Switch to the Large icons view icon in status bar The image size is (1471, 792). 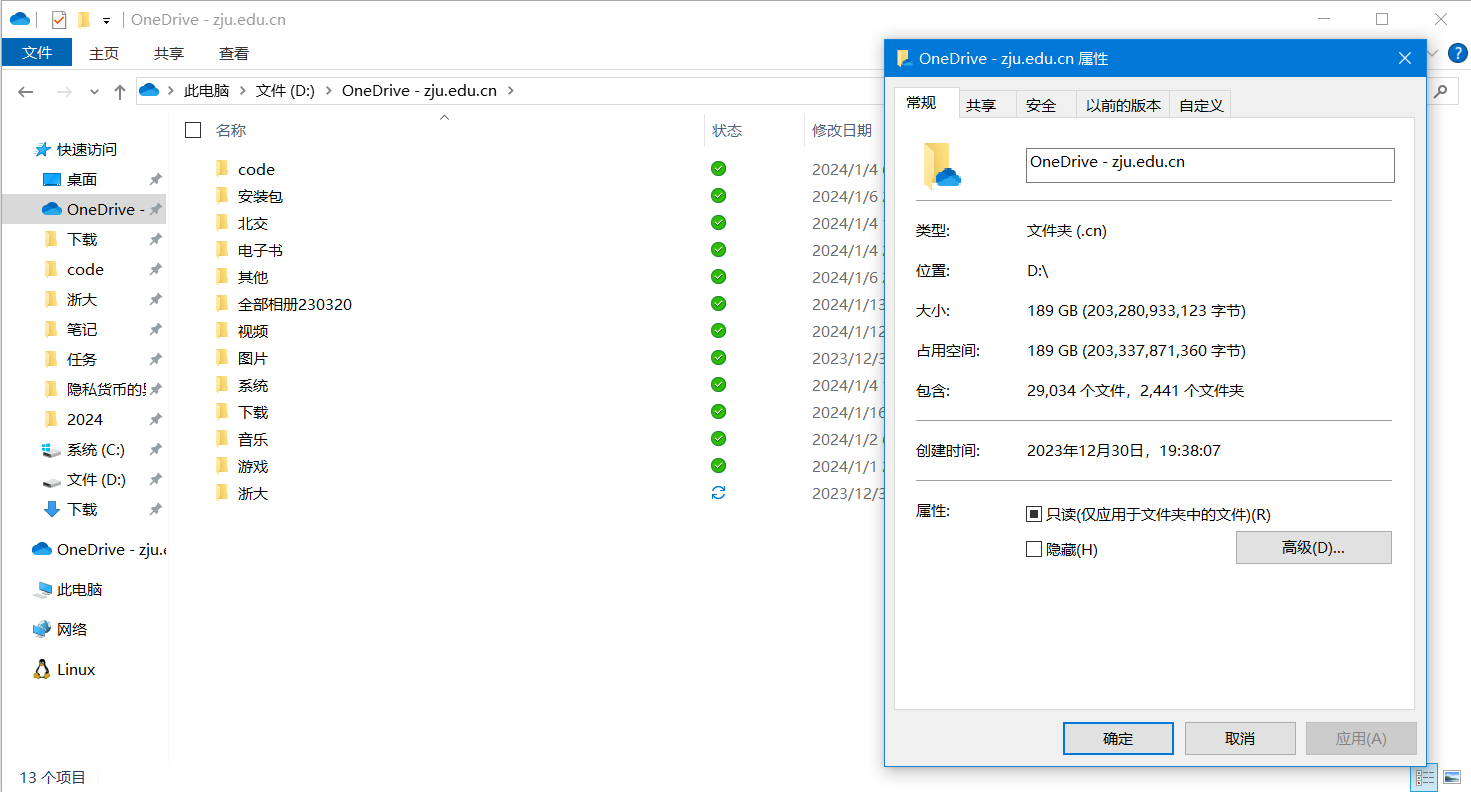tap(1451, 777)
